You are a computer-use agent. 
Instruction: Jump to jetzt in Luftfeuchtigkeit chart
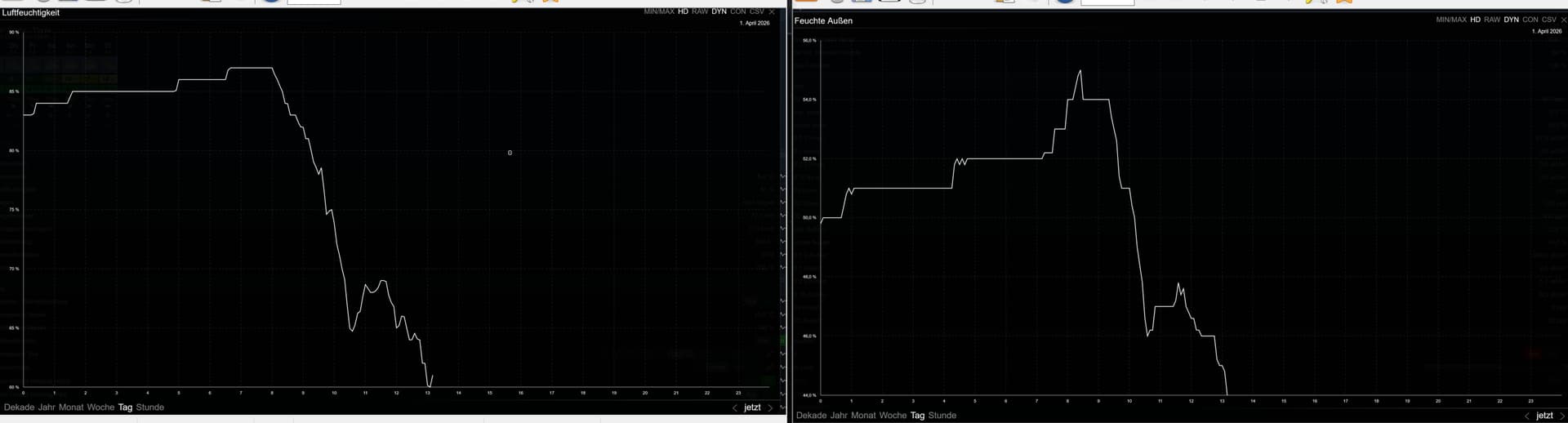[752, 407]
